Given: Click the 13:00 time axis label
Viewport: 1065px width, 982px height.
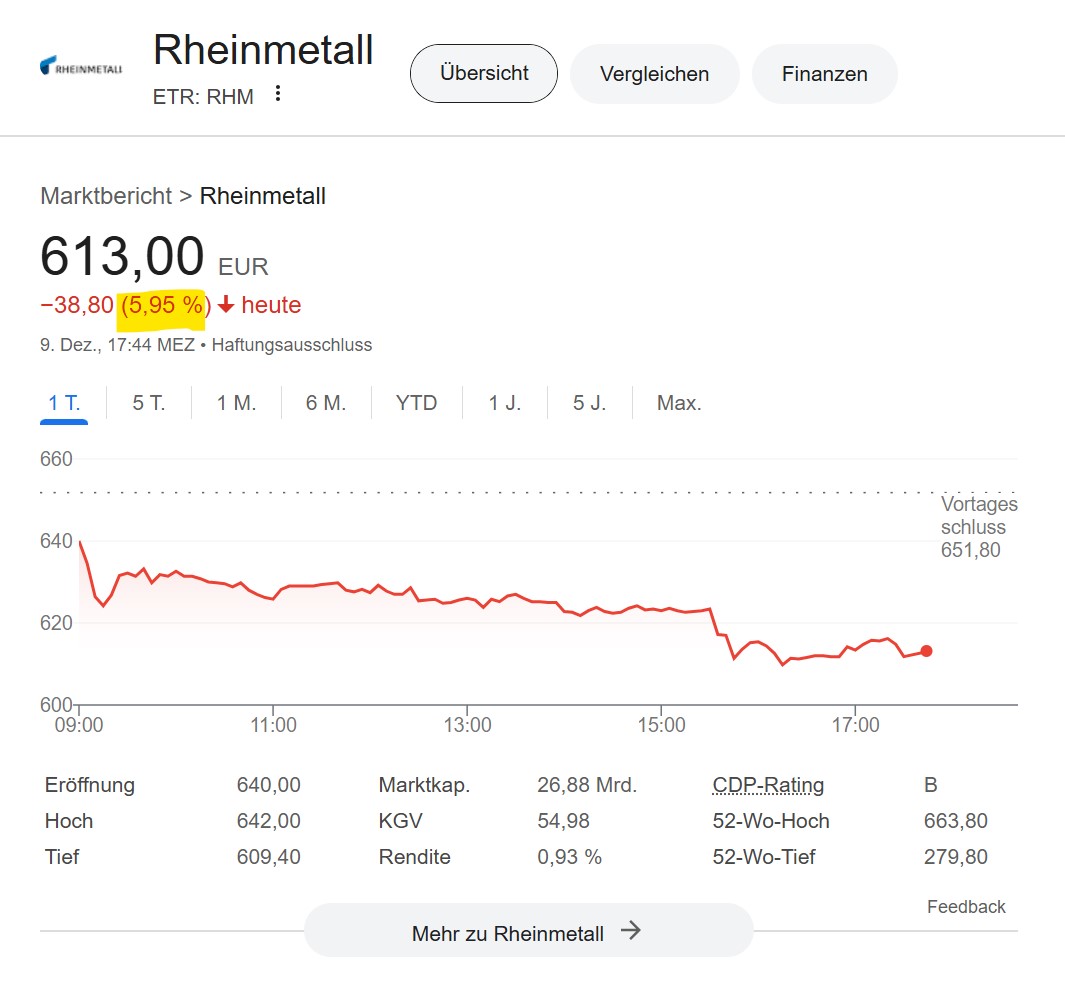Looking at the screenshot, I should pos(467,725).
